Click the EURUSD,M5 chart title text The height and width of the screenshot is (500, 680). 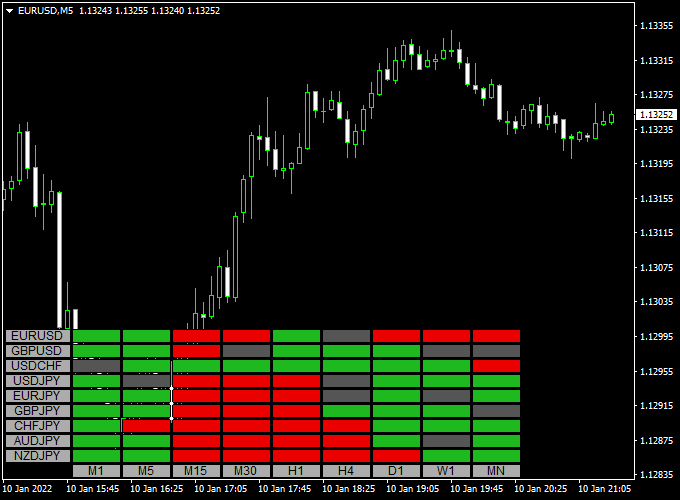tap(46, 10)
